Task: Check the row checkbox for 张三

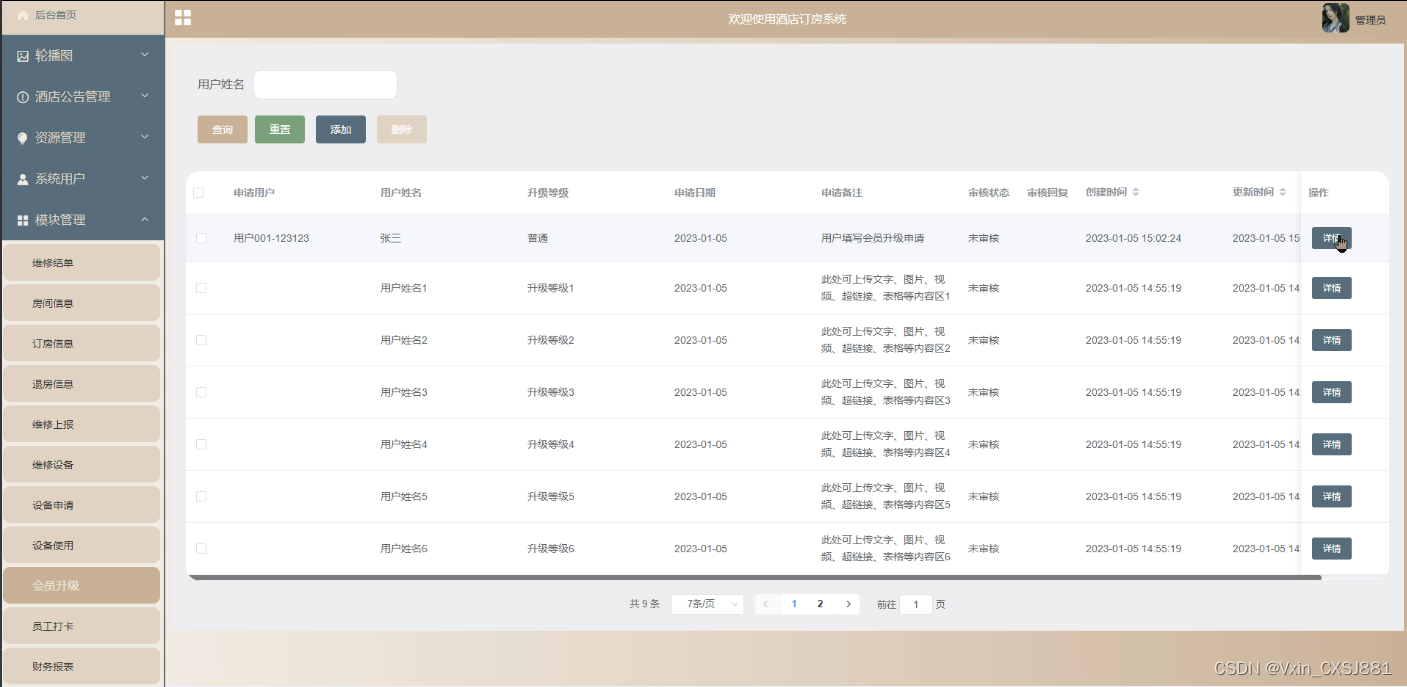Action: [x=201, y=238]
